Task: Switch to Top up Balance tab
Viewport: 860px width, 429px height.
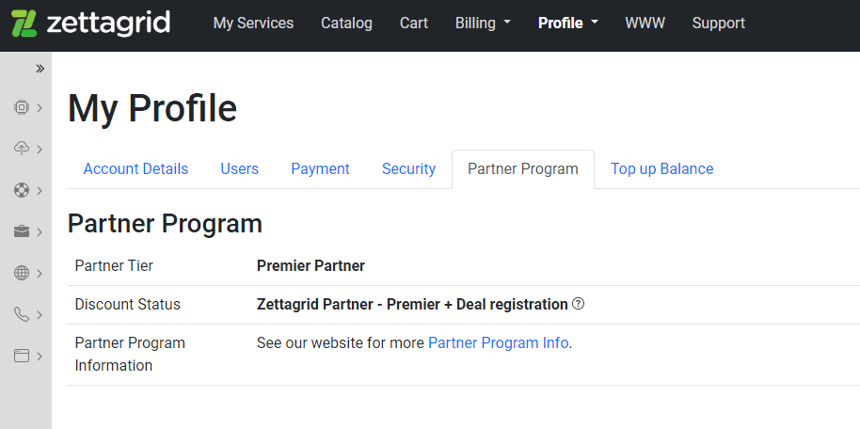Action: click(662, 169)
